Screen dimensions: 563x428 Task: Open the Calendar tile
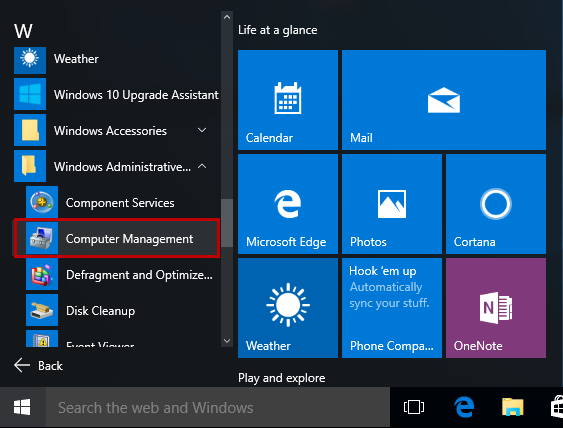click(x=288, y=100)
